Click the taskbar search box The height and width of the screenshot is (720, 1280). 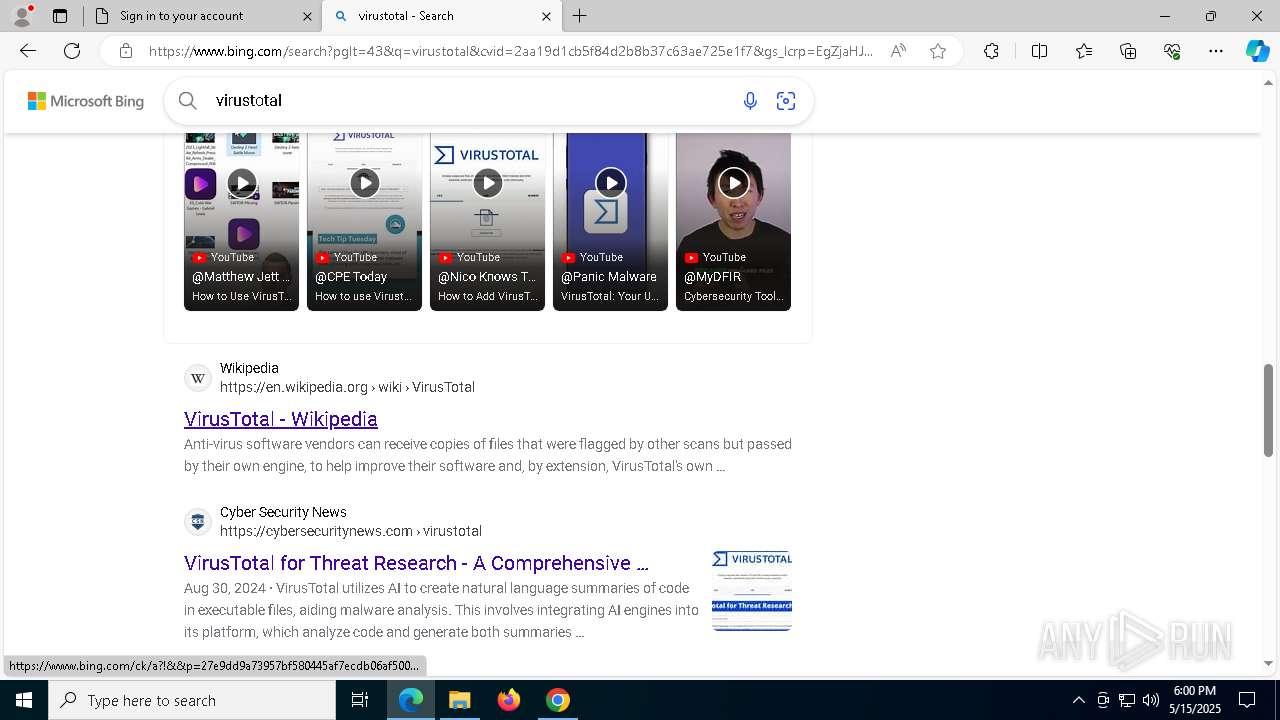click(x=192, y=700)
